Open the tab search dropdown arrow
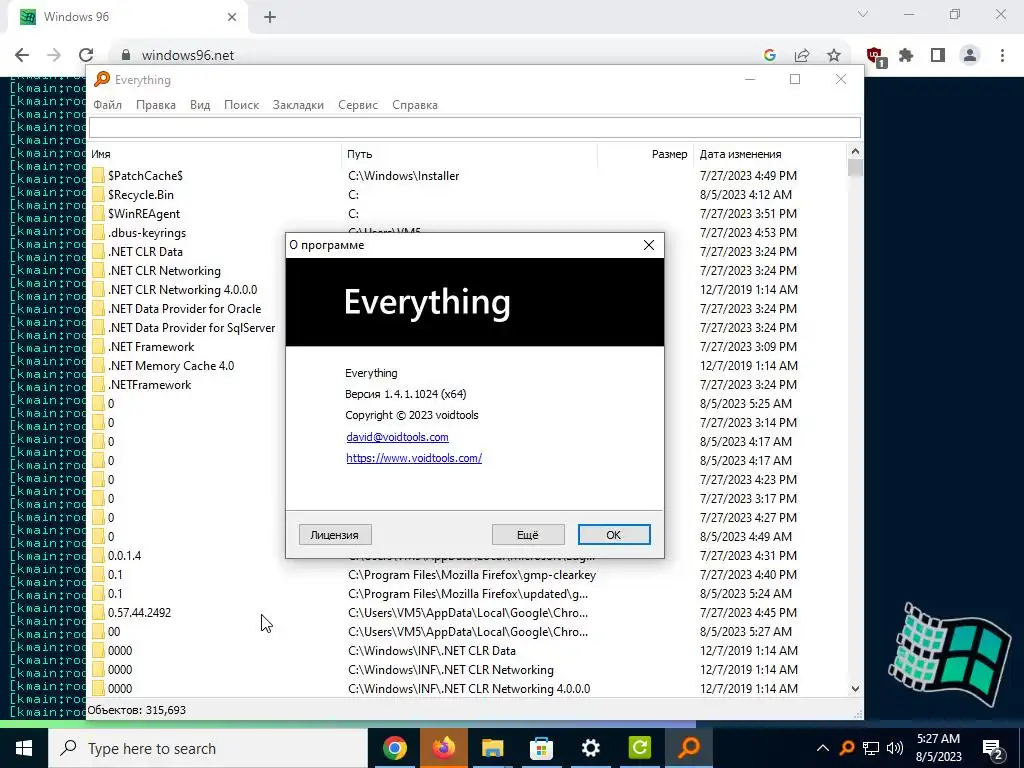1024x768 pixels. tap(863, 14)
